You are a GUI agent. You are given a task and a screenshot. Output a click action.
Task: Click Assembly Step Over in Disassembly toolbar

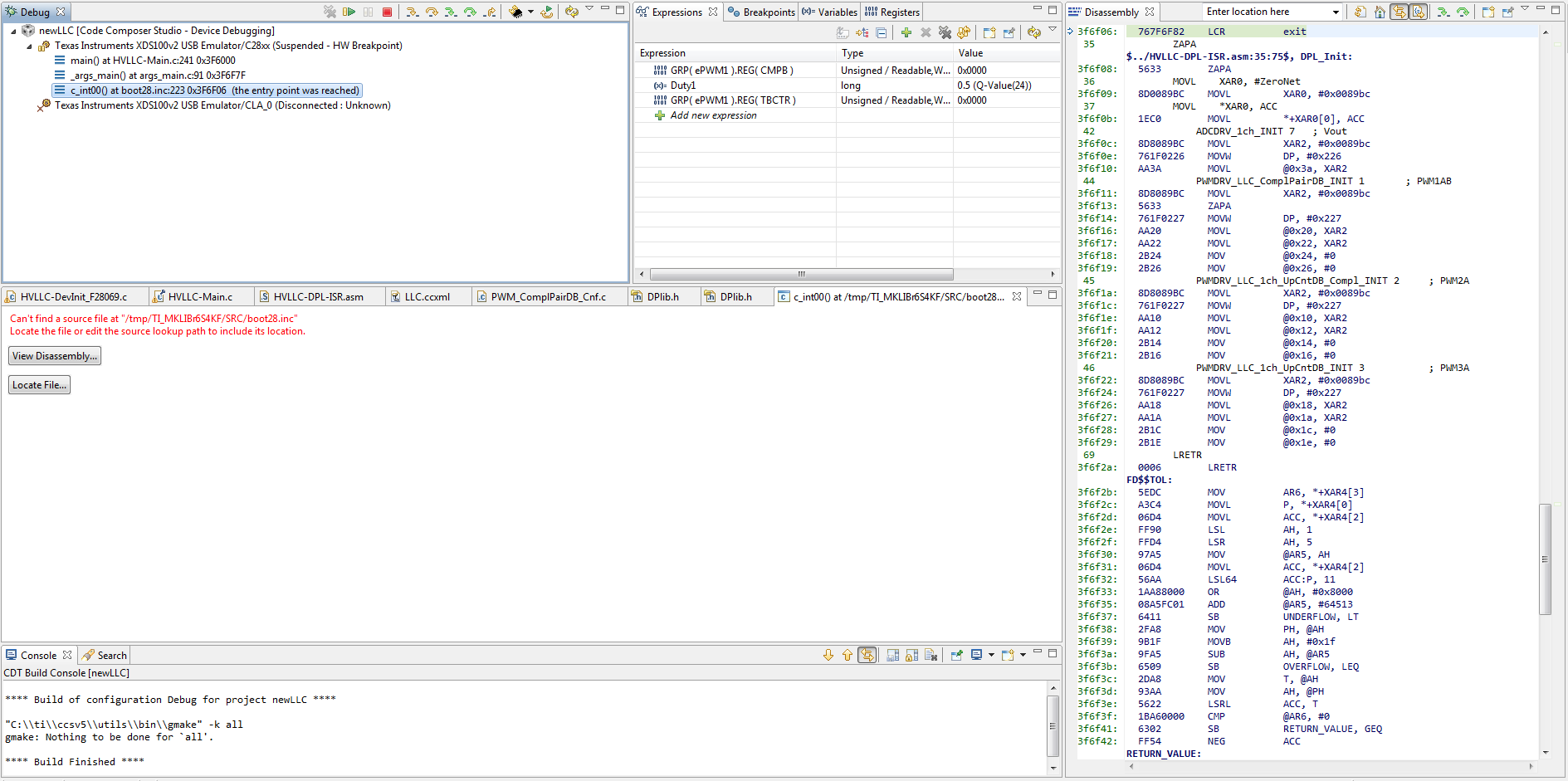tap(1463, 12)
